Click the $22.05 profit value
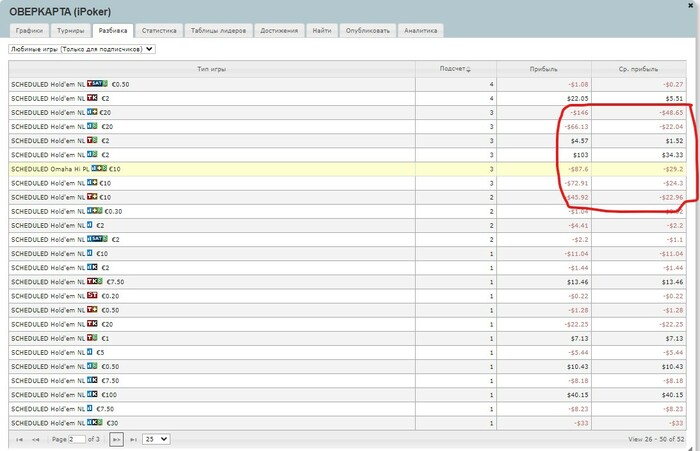700x451 pixels. point(578,98)
